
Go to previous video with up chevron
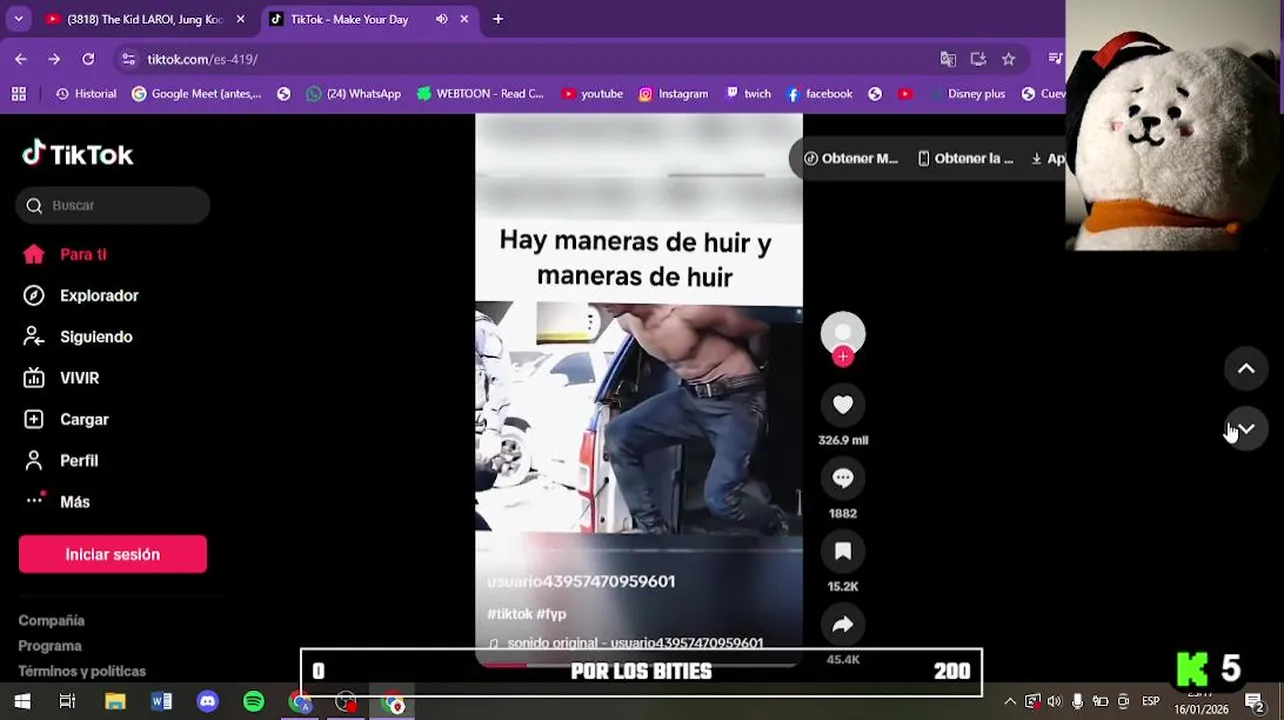coord(1246,369)
